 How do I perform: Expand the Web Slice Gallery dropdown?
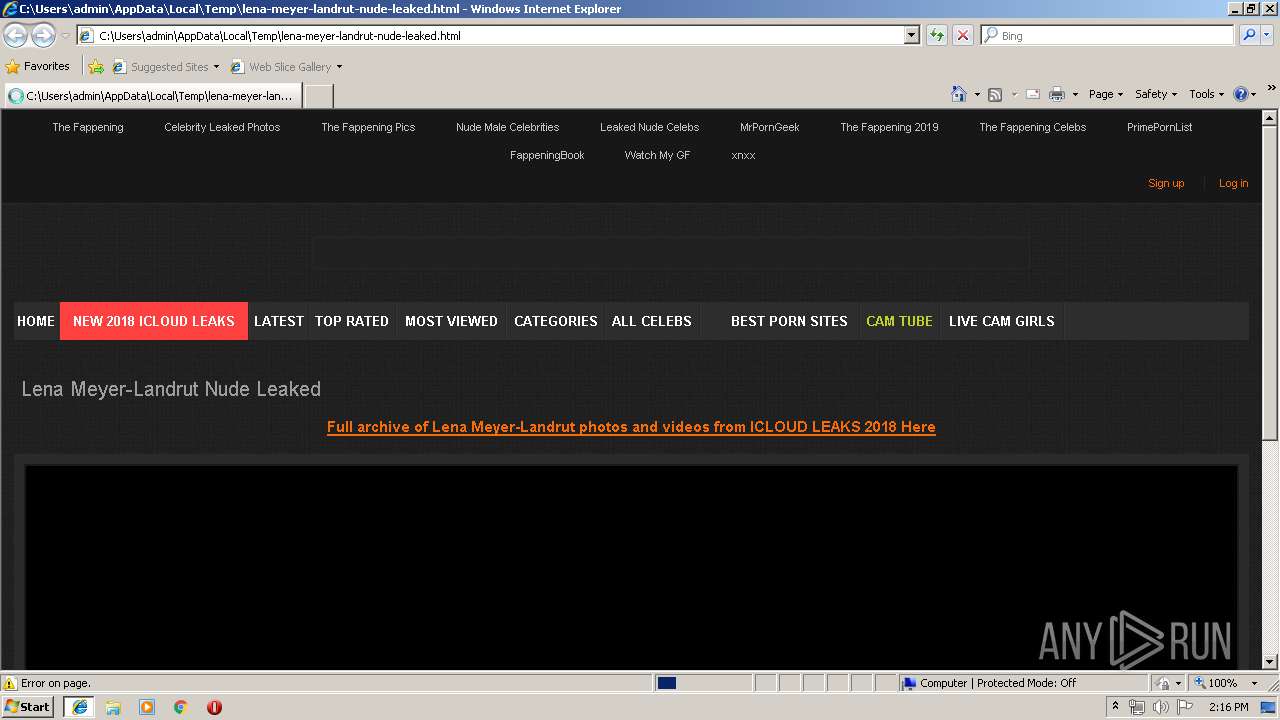coord(339,67)
